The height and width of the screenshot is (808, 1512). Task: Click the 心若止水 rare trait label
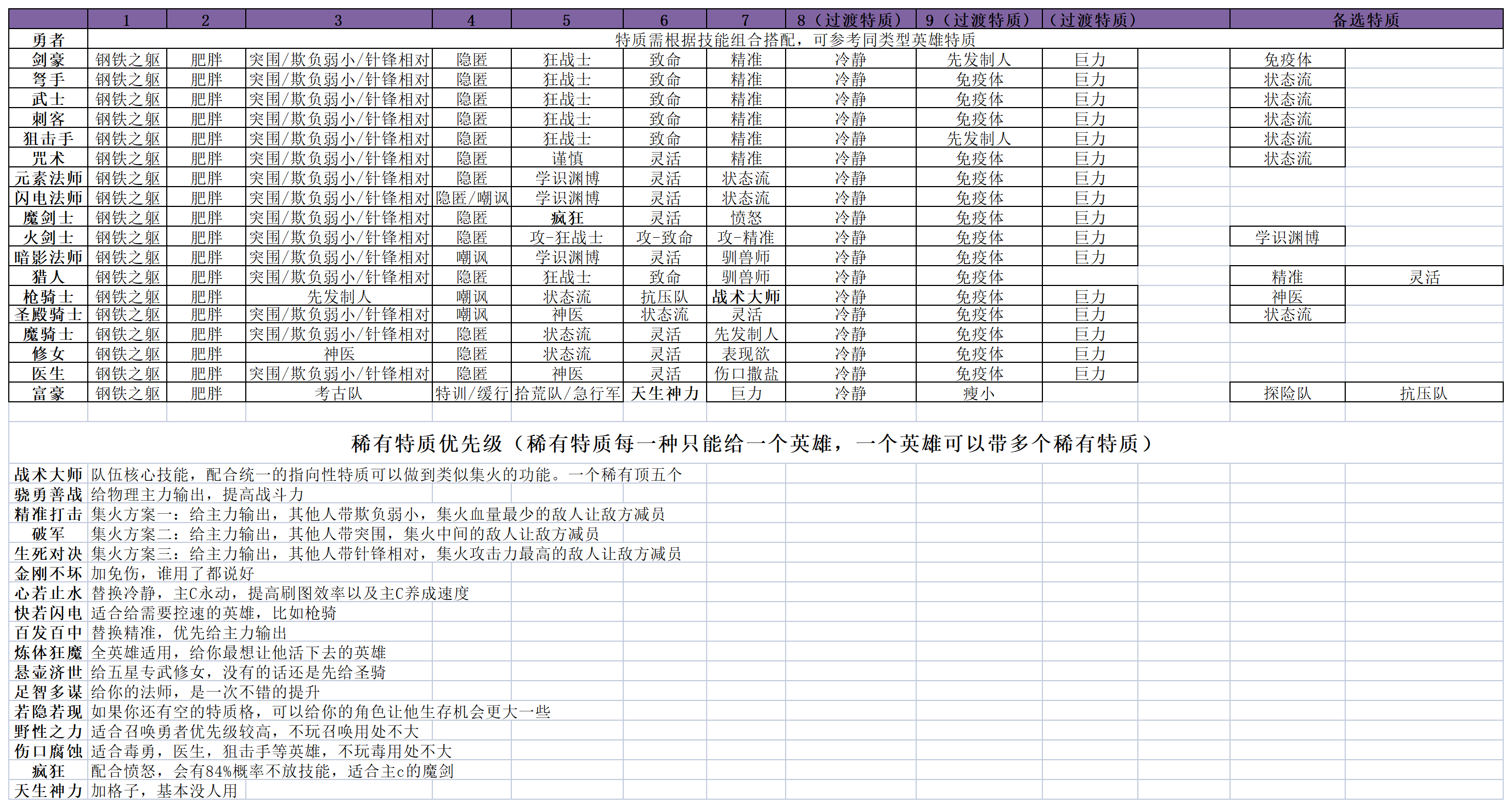coord(48,593)
